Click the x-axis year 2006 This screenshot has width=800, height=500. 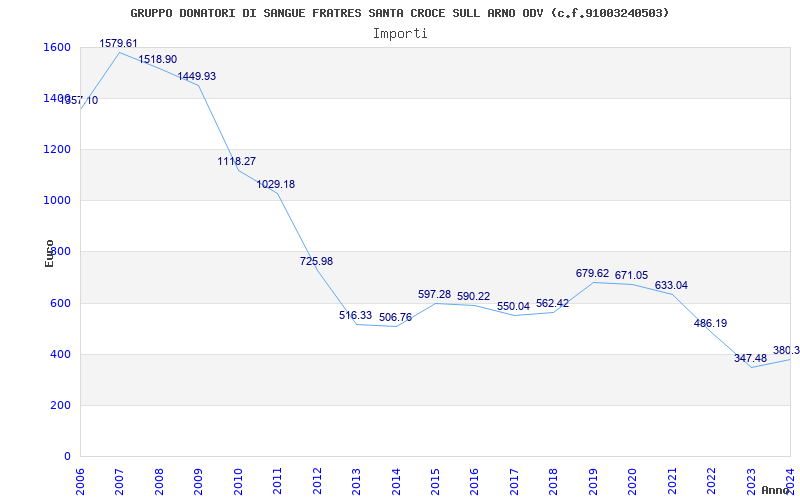pyautogui.click(x=80, y=482)
